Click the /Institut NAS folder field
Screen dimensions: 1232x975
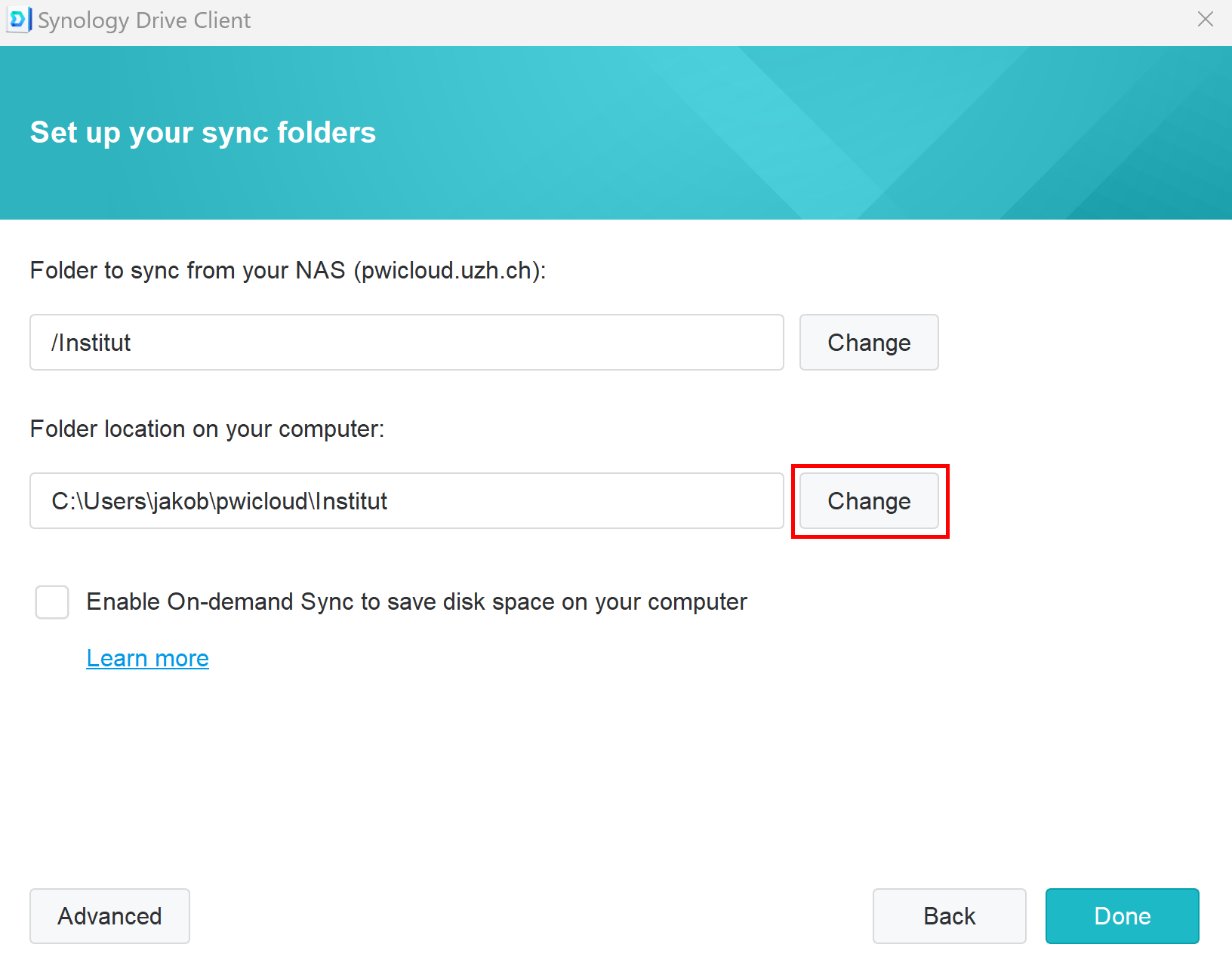click(x=407, y=343)
